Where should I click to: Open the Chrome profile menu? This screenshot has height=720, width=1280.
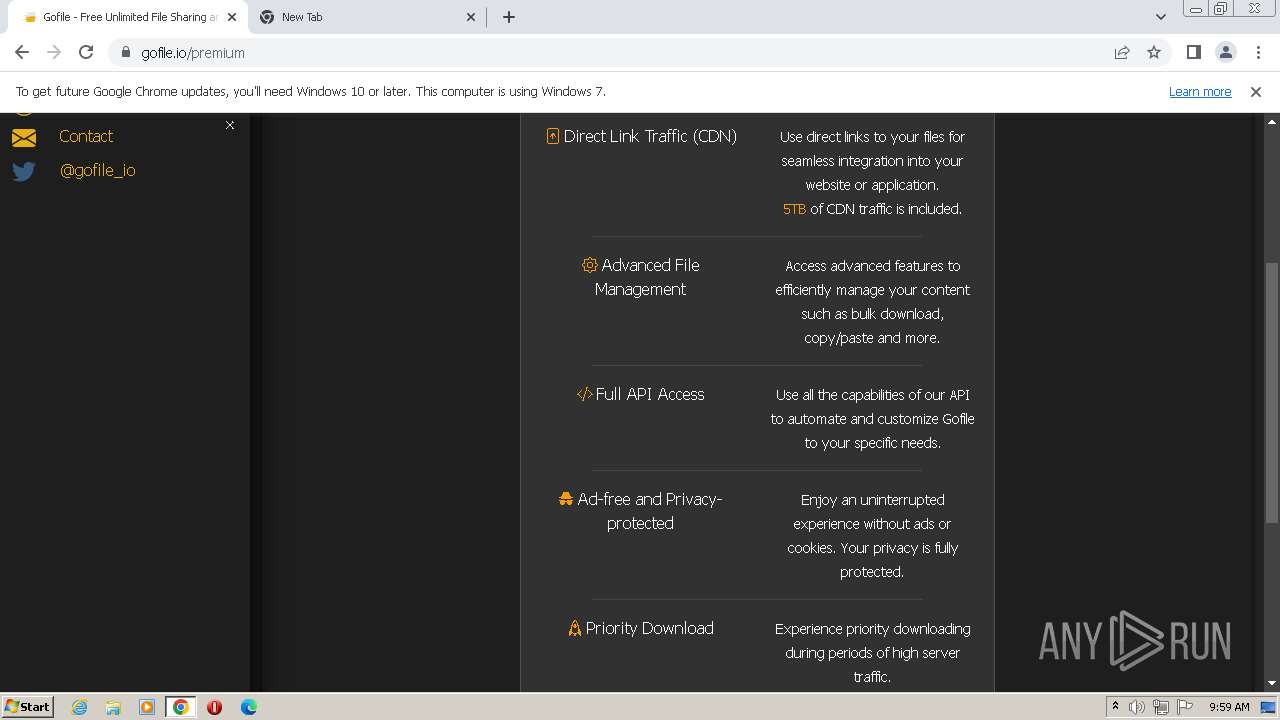1225,52
